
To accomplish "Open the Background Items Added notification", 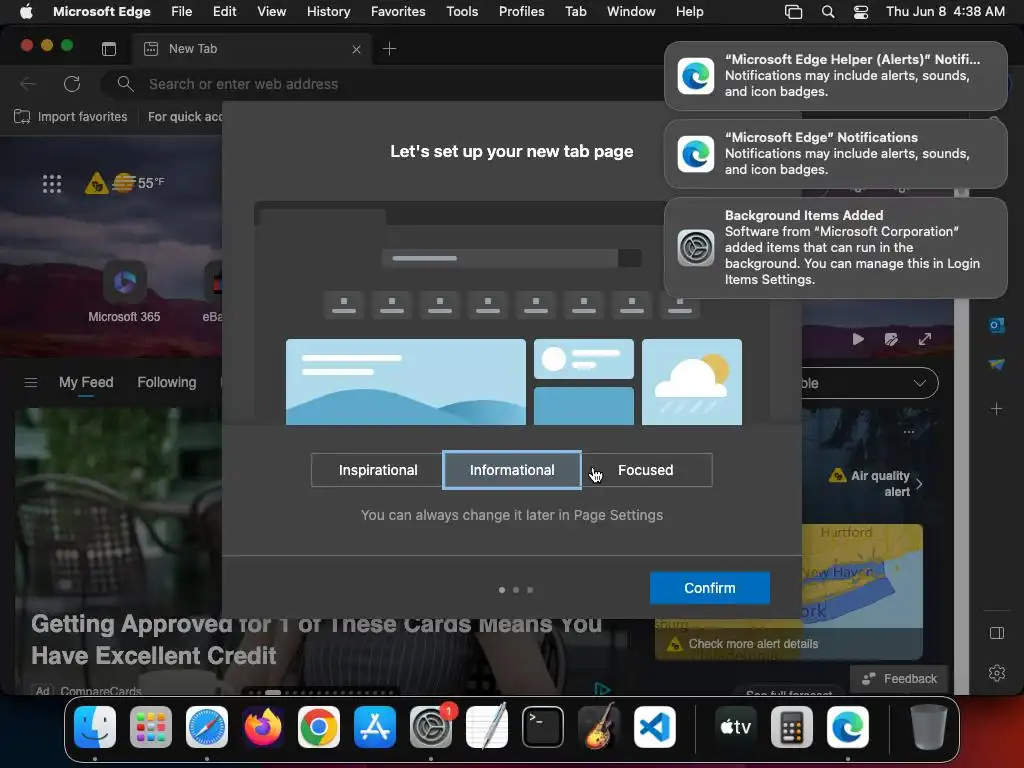I will click(x=835, y=248).
